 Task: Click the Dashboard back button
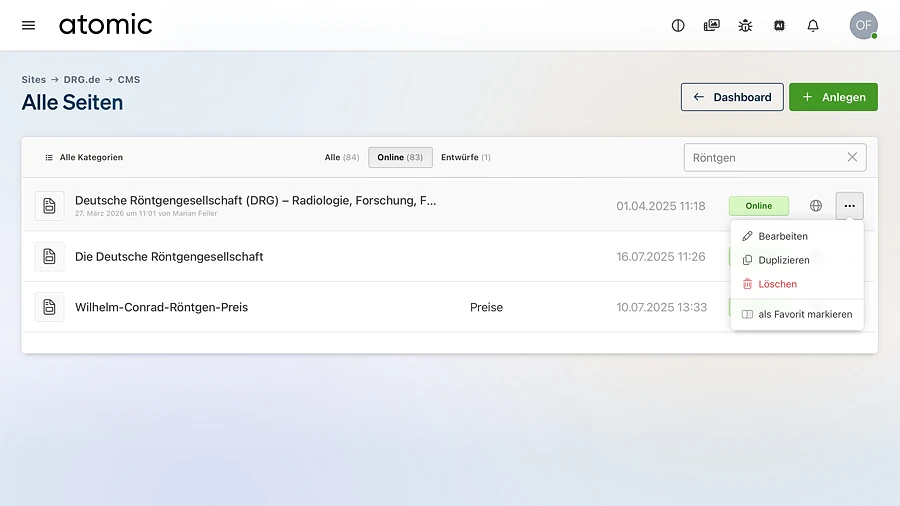point(732,97)
